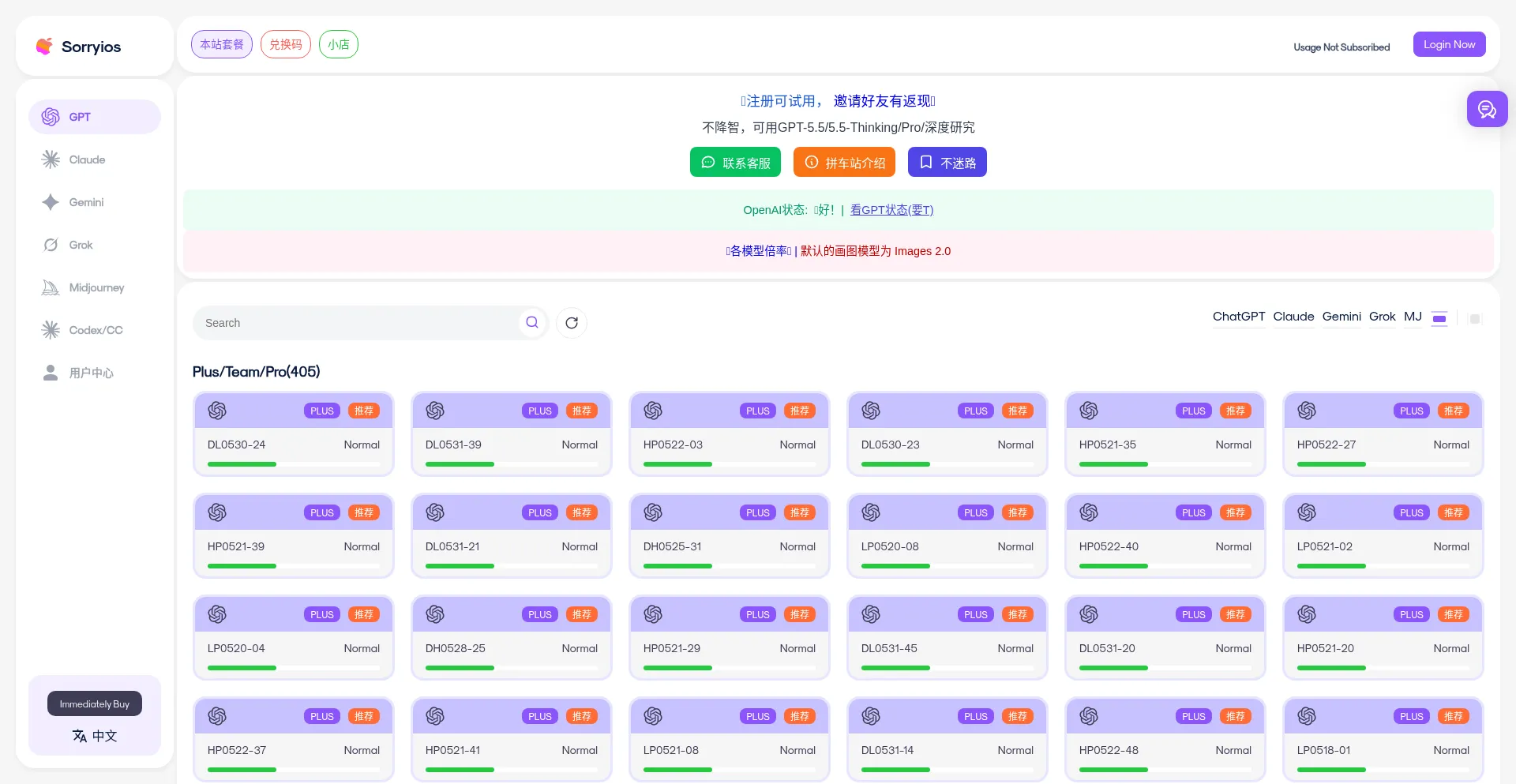
Task: Click the blue 不迷路 button
Action: tap(947, 162)
